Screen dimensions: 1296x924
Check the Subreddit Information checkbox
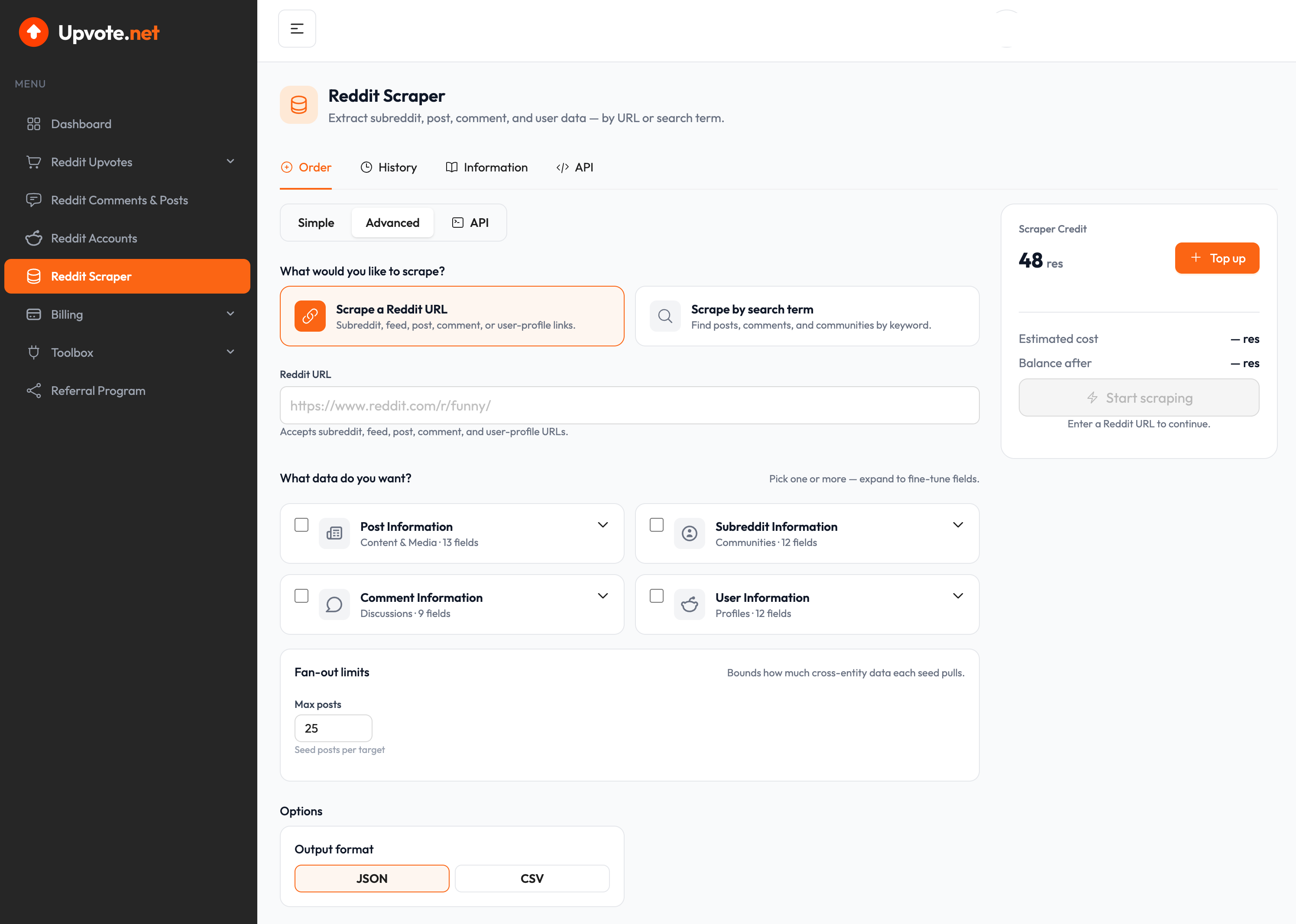[x=657, y=525]
